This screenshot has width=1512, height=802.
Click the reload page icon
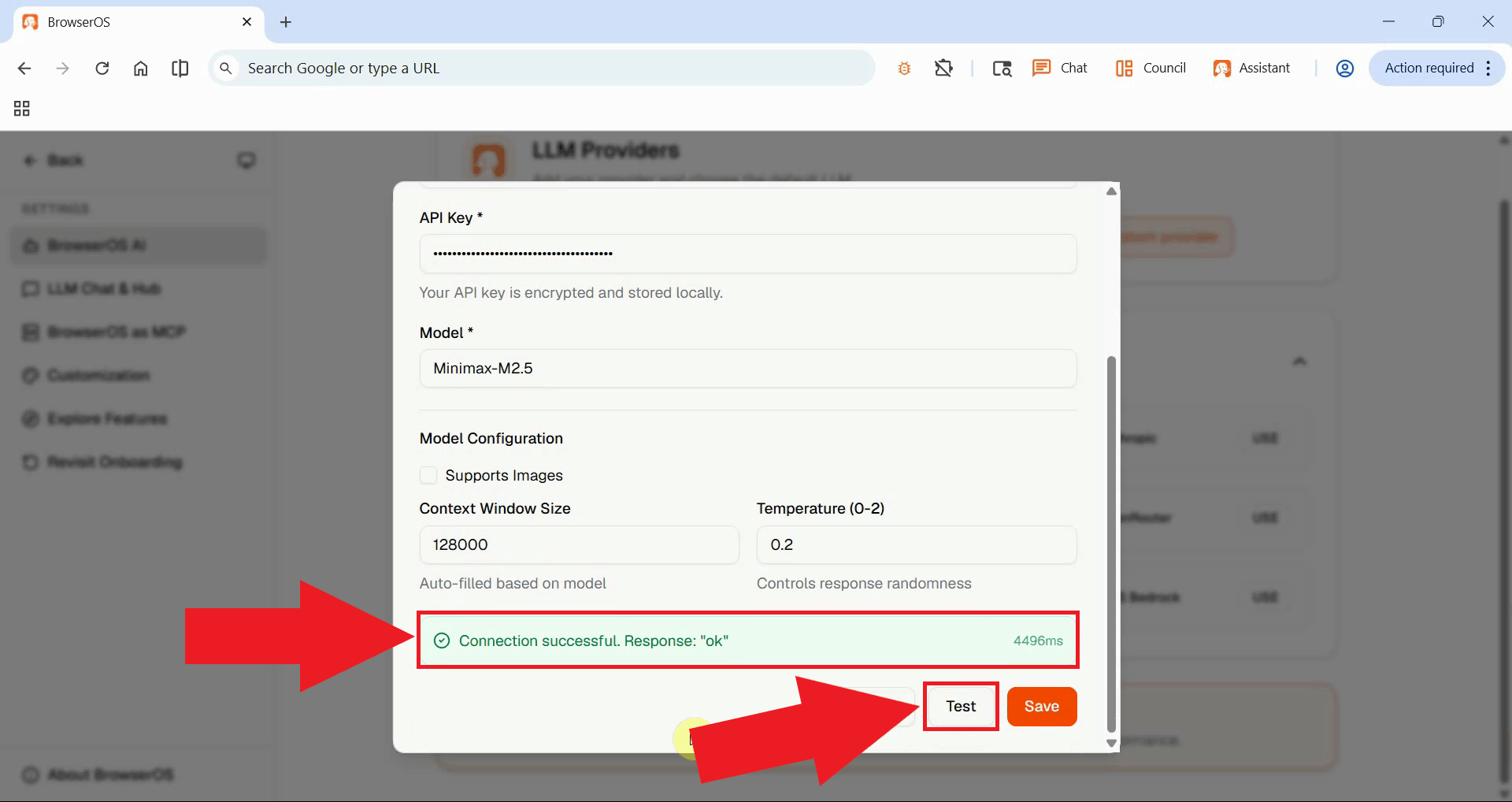pos(102,69)
